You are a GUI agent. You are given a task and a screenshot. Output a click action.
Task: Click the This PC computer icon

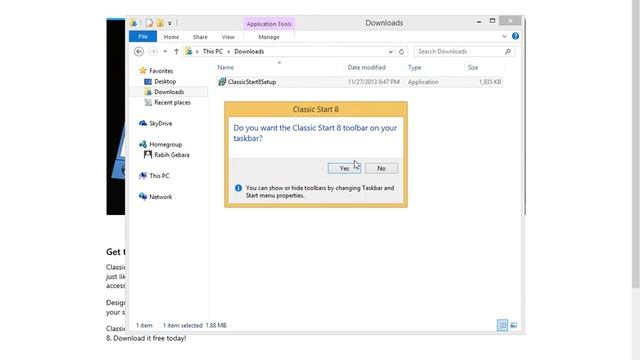[142, 176]
